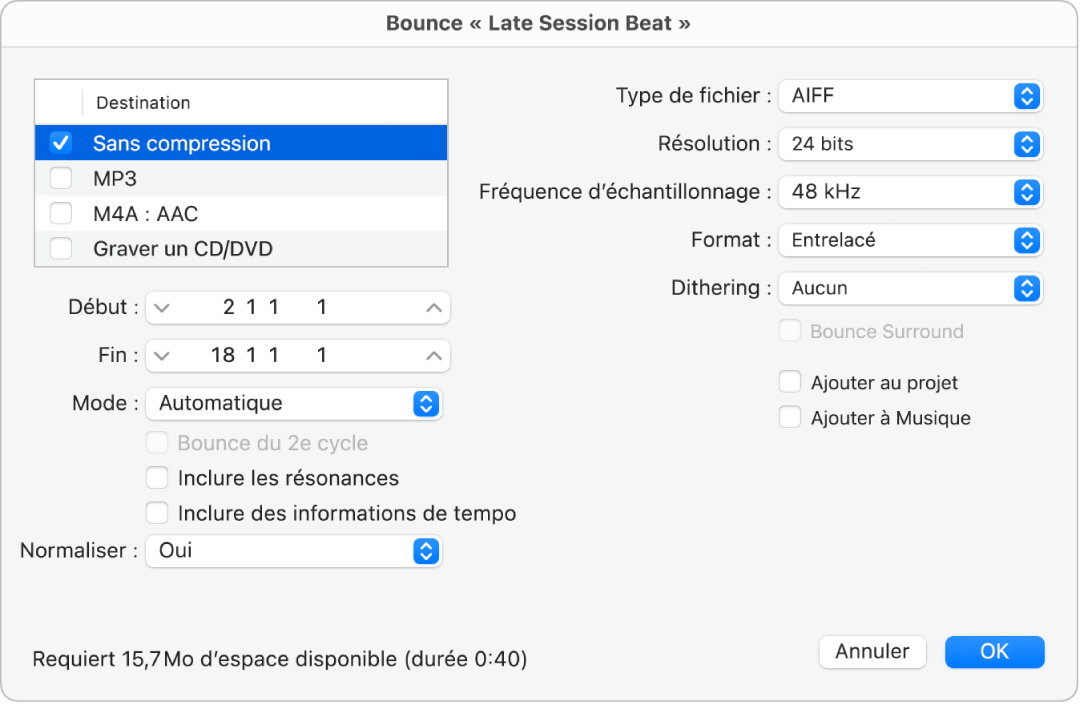Check Inclure les résonances

(157, 478)
